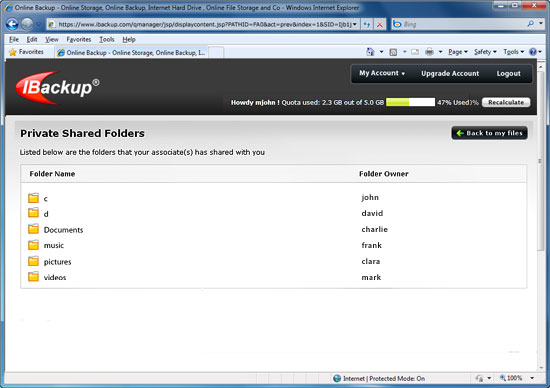Screen dimensions: 550x388
Task: Click the Print icon in command bar
Action: [429, 52]
